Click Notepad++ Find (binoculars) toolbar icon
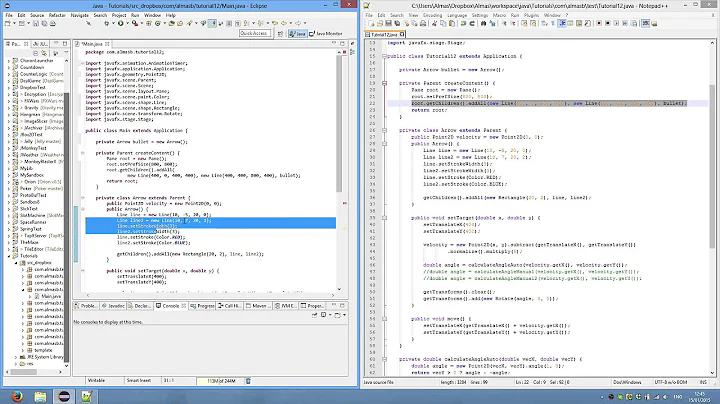This screenshot has width=720, height=404. pyautogui.click(x=484, y=23)
